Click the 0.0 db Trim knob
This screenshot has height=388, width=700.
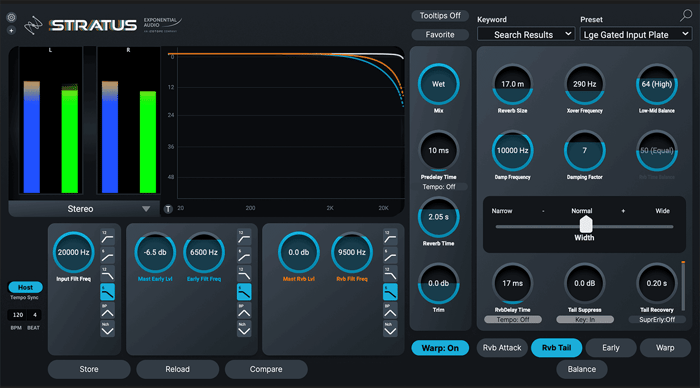(x=438, y=284)
